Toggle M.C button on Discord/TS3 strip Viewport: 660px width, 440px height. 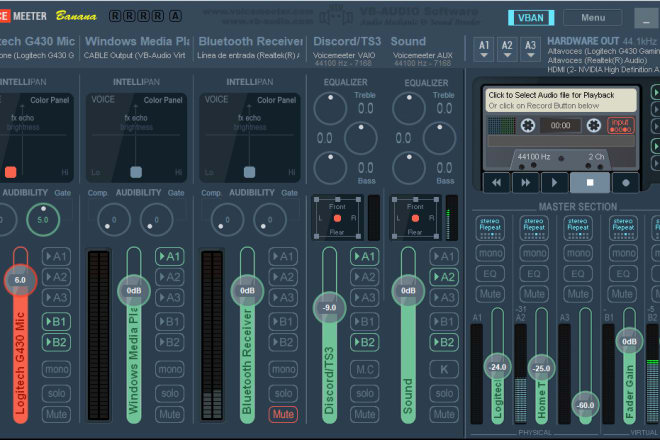pyautogui.click(x=365, y=369)
